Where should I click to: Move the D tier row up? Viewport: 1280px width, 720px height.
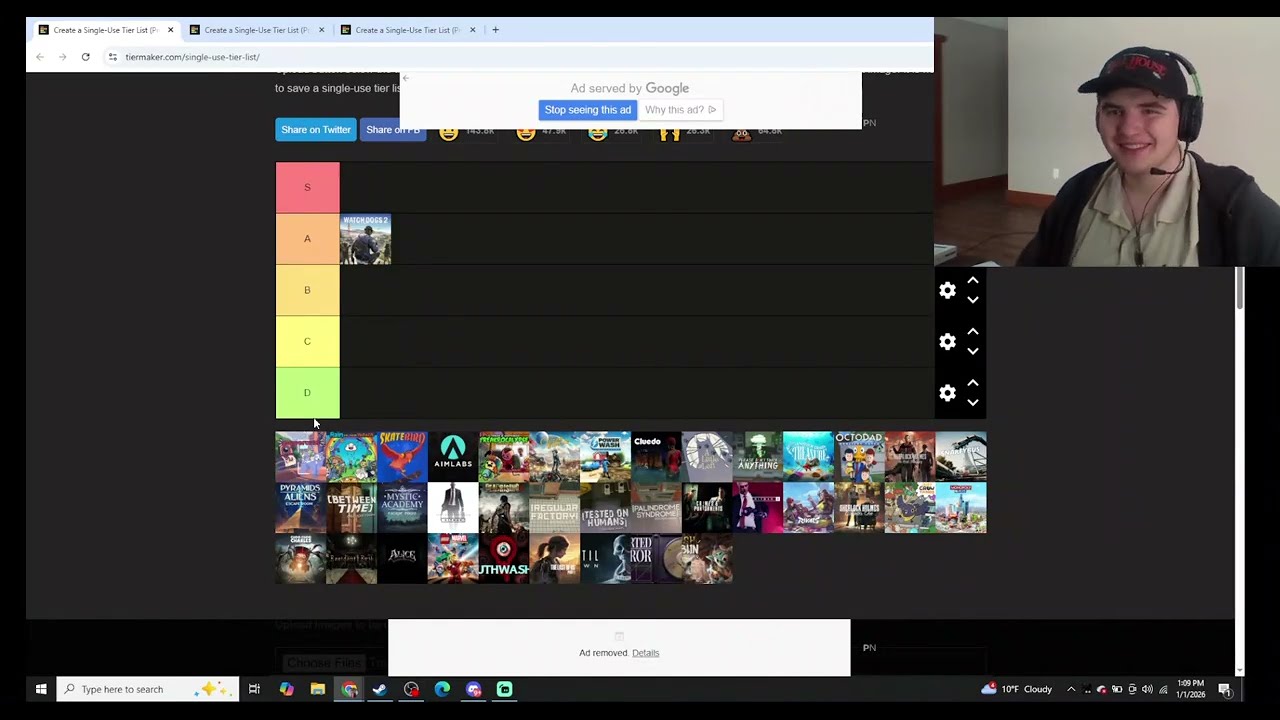973,384
